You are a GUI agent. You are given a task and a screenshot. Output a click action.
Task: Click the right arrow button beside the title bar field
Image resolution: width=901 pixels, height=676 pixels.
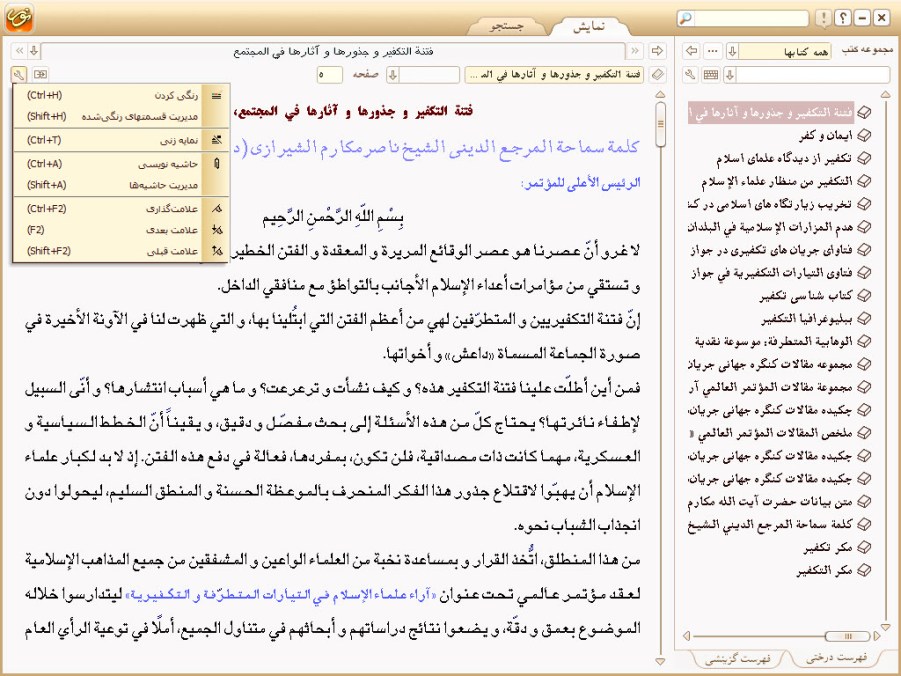pyautogui.click(x=657, y=51)
